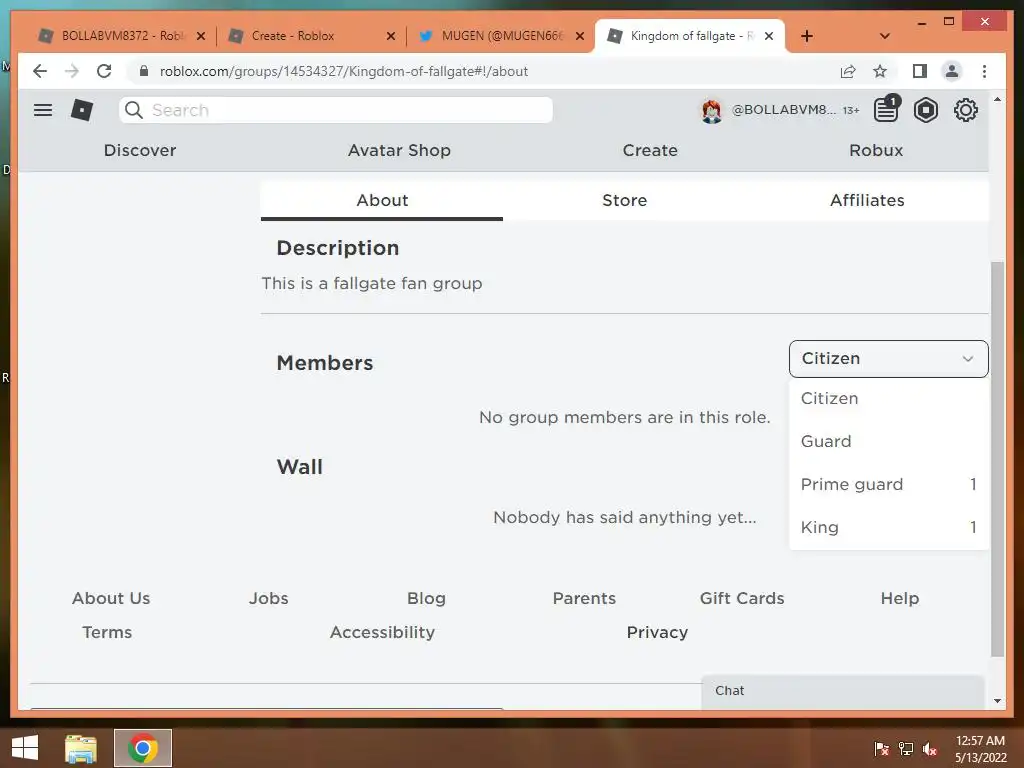
Task: Open the taskbar clock showing 12:57 AM
Action: click(980, 749)
